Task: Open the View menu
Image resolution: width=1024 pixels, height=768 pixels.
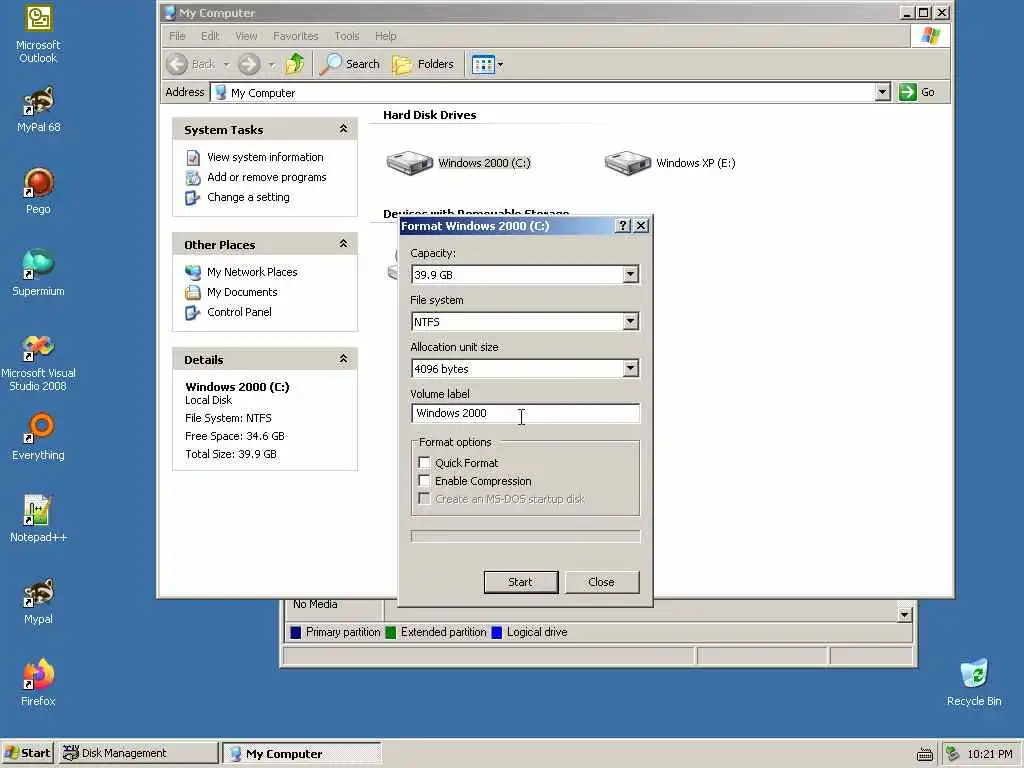Action: [x=246, y=36]
